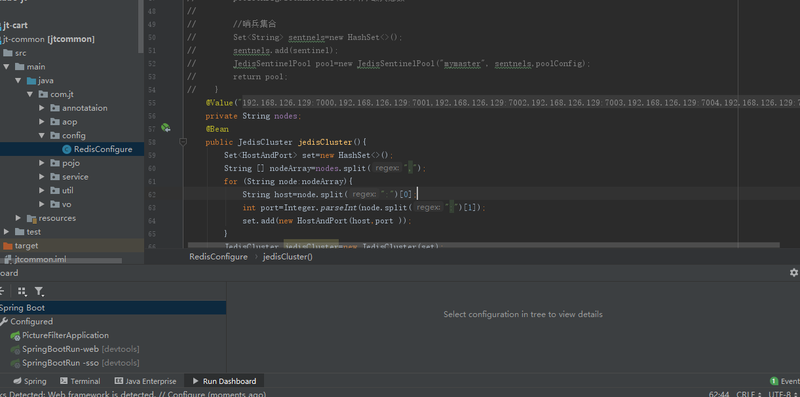
Task: Switch to the Run Dashboard tab
Action: pos(224,381)
